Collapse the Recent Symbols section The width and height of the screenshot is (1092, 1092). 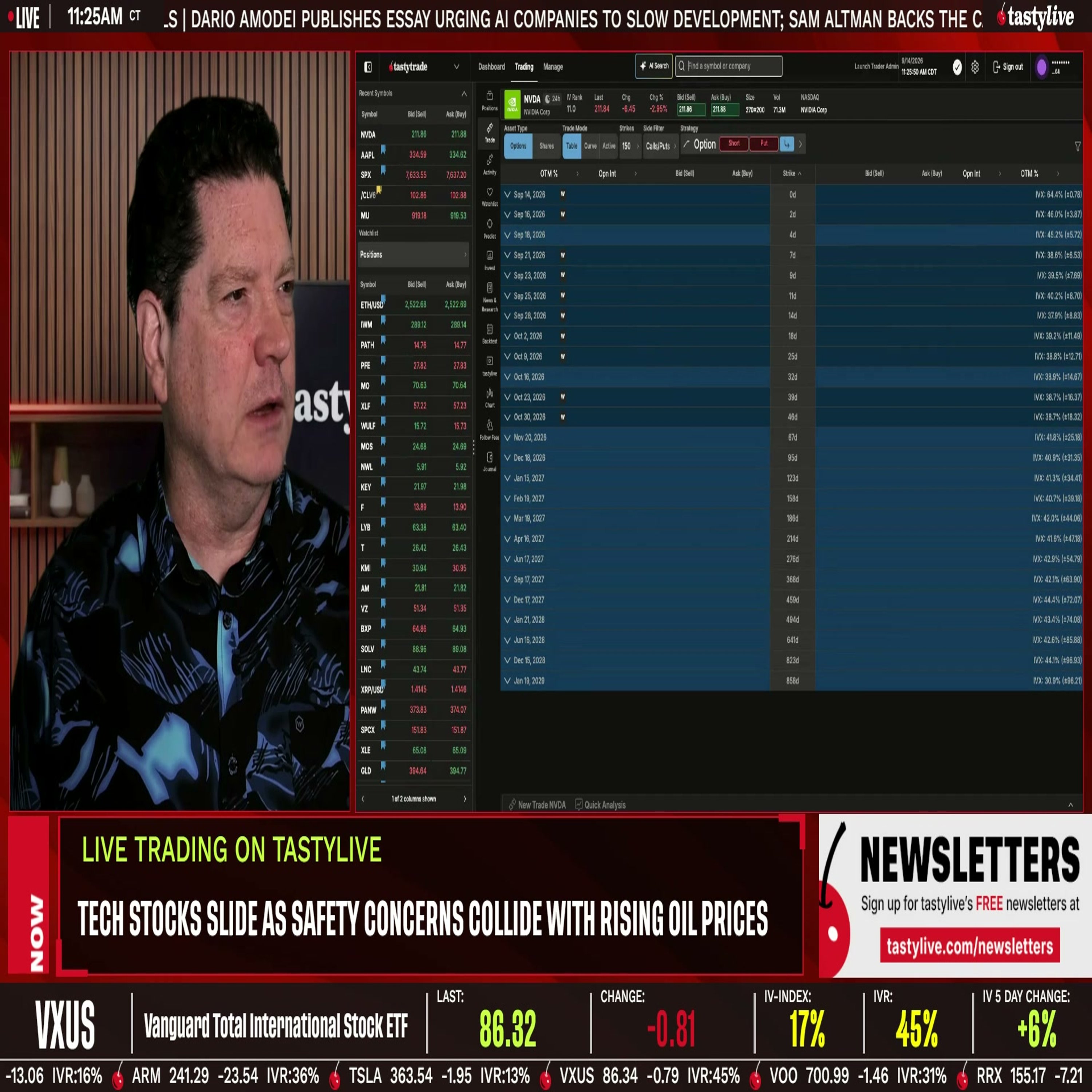click(463, 93)
